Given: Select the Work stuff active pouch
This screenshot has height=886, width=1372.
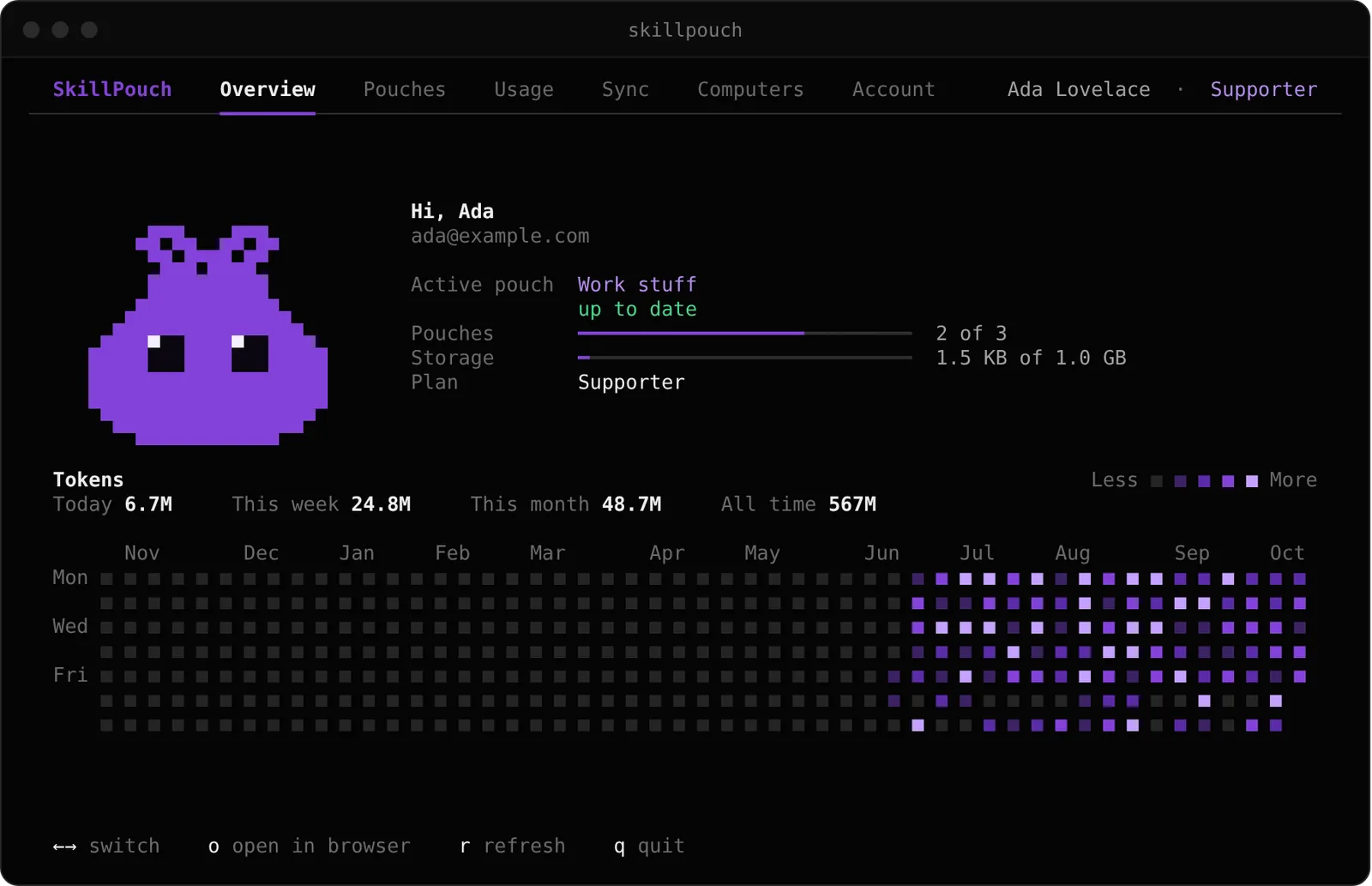Looking at the screenshot, I should point(637,284).
